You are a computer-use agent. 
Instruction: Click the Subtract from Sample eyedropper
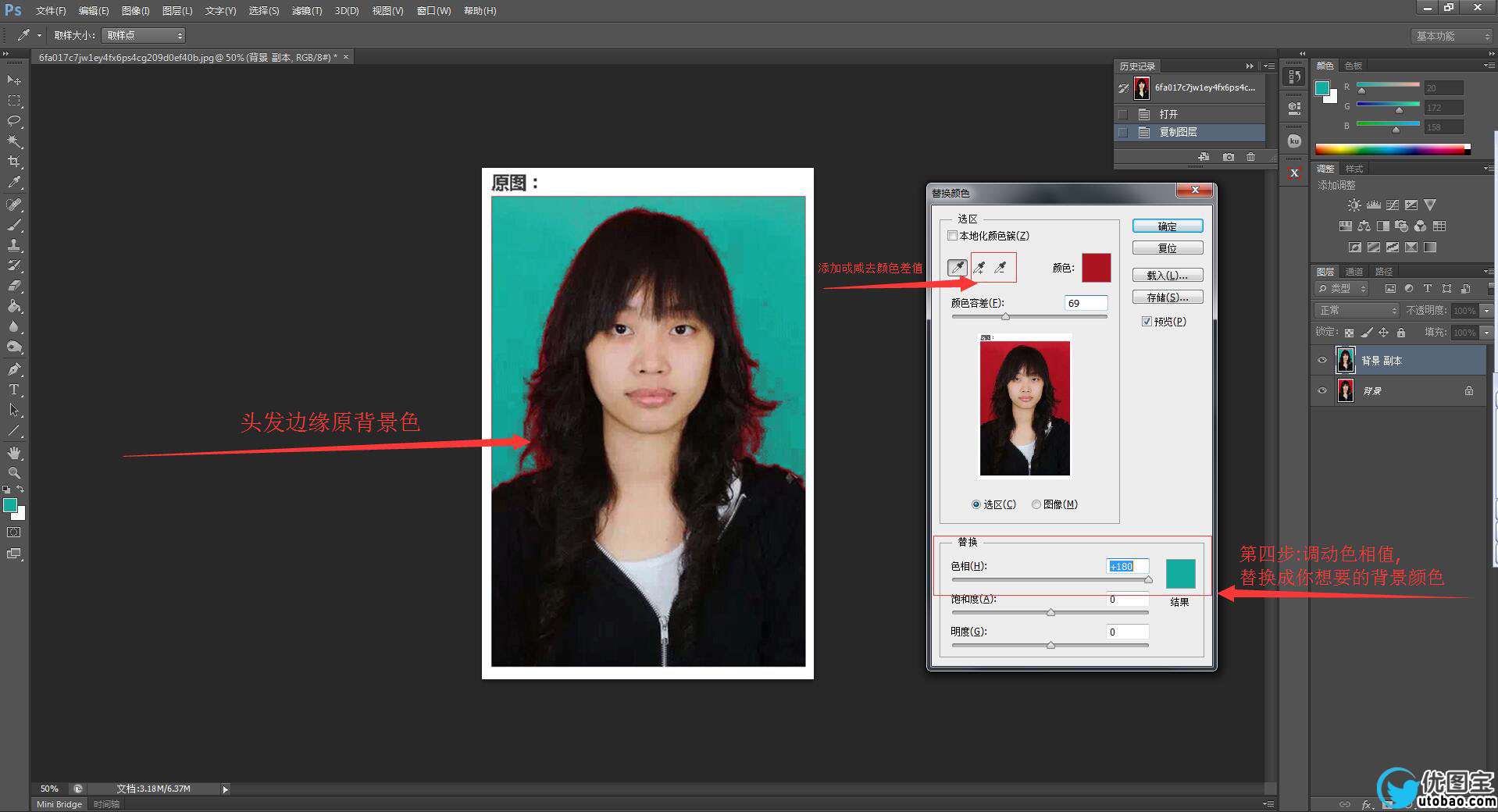tap(1000, 268)
